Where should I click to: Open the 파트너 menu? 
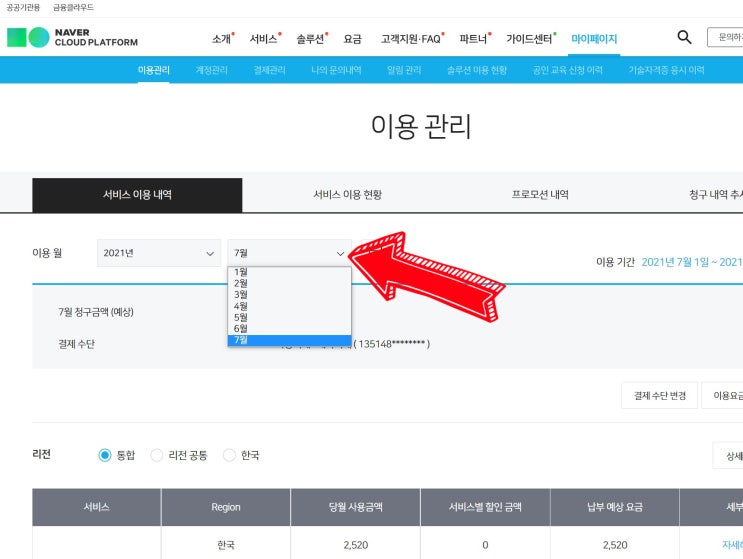tap(473, 39)
